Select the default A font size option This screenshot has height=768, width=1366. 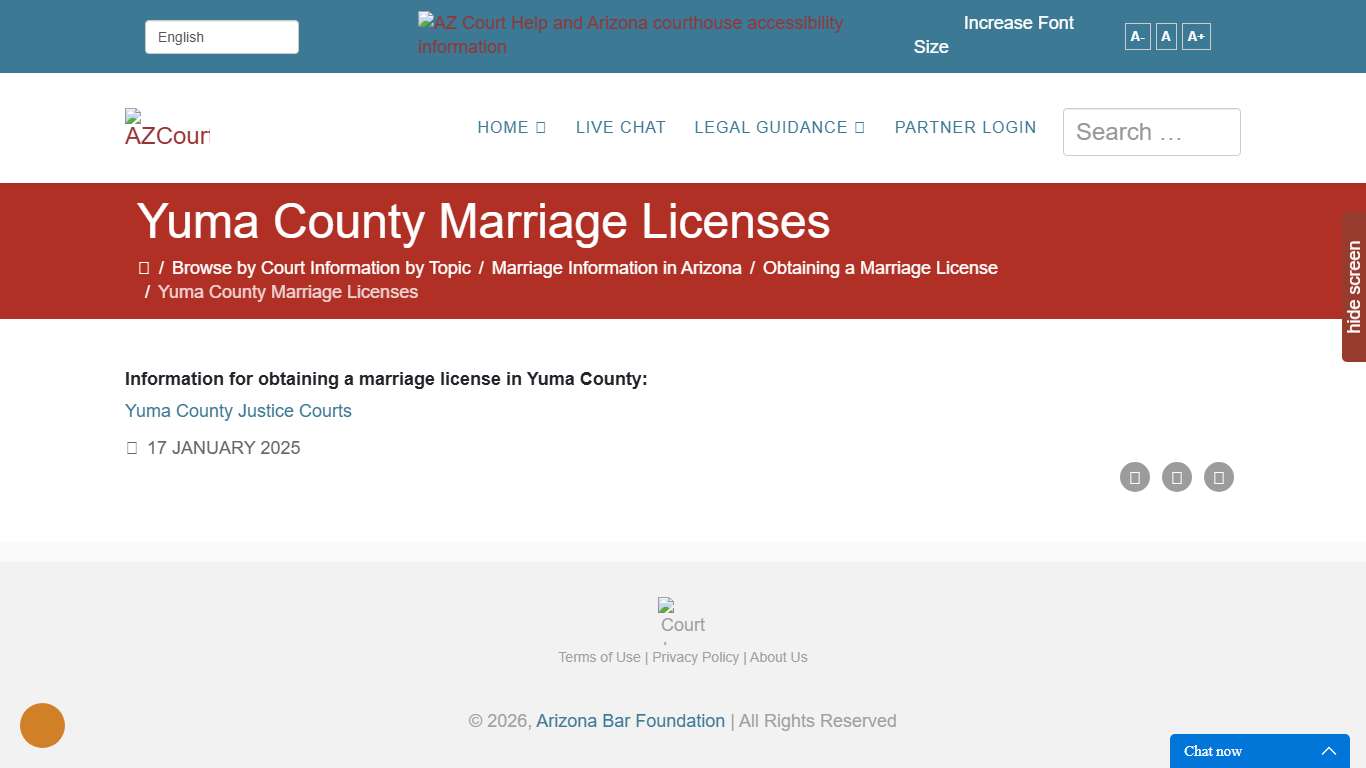tap(1165, 36)
